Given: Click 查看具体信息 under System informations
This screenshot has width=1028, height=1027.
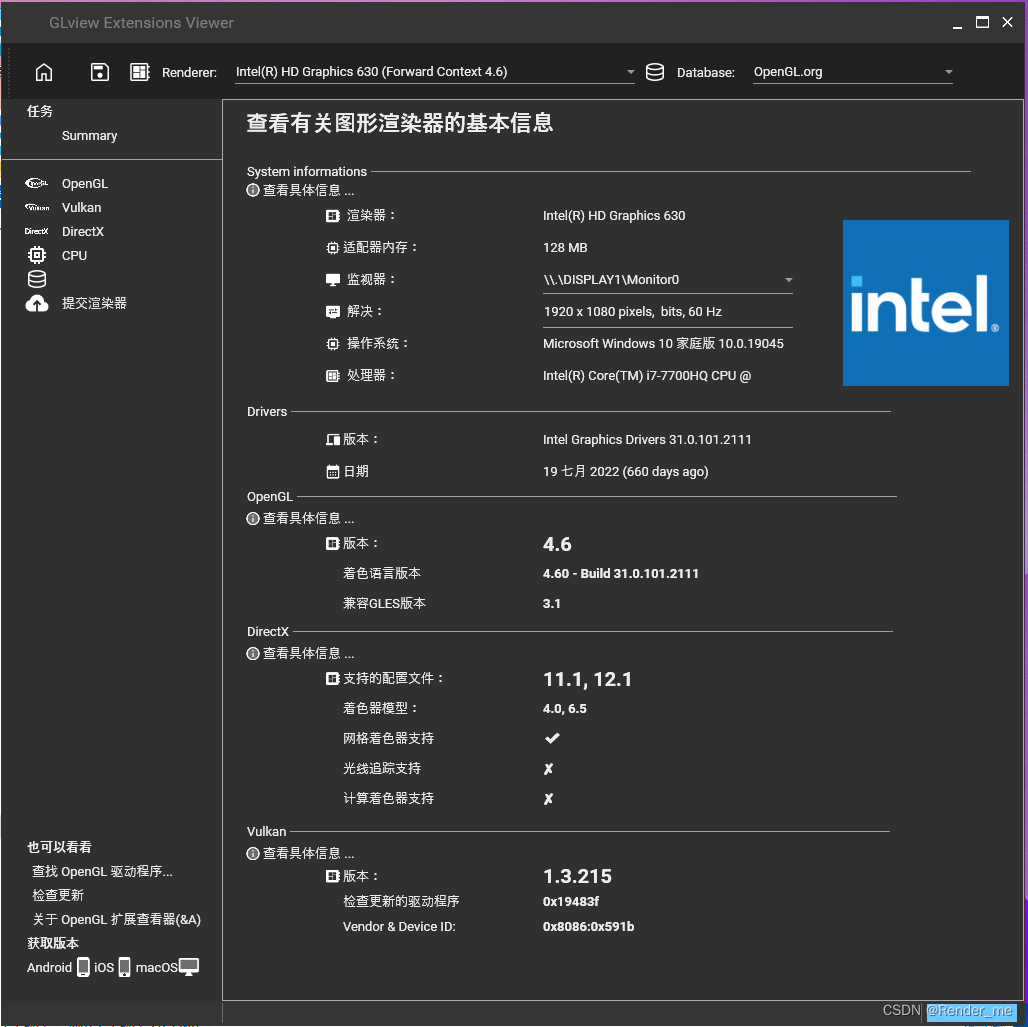Looking at the screenshot, I should click(308, 190).
